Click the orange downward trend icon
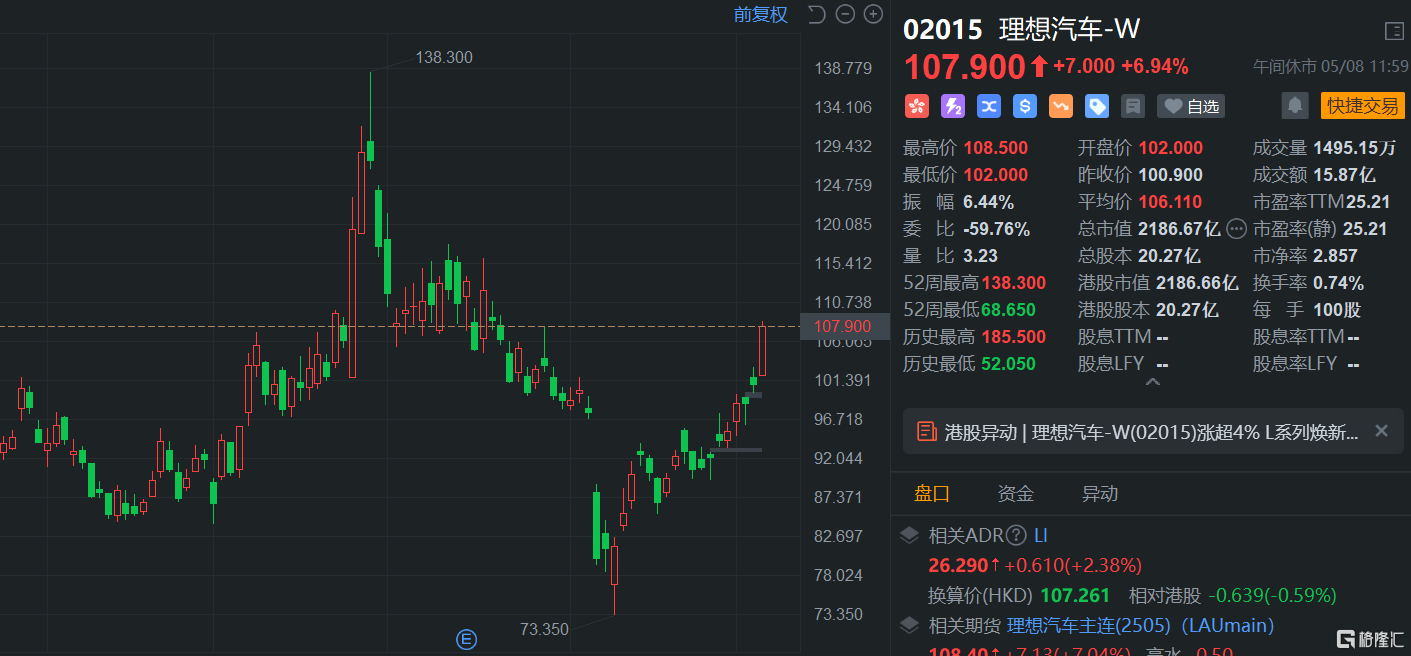The image size is (1411, 656). [1061, 106]
